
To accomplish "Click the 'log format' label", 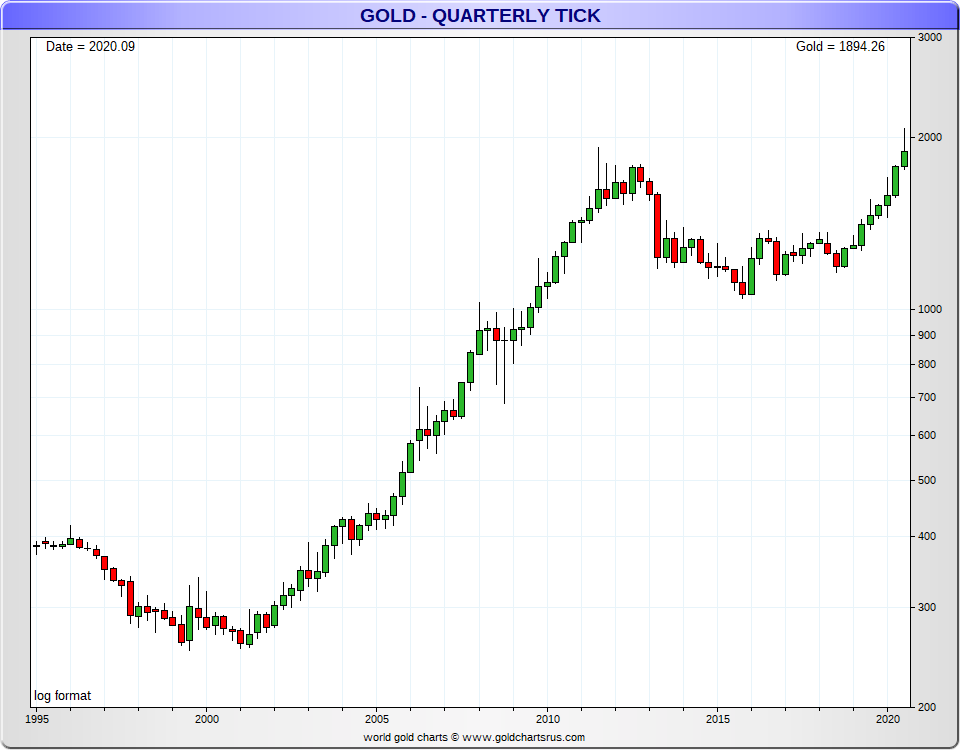I will 62,696.
